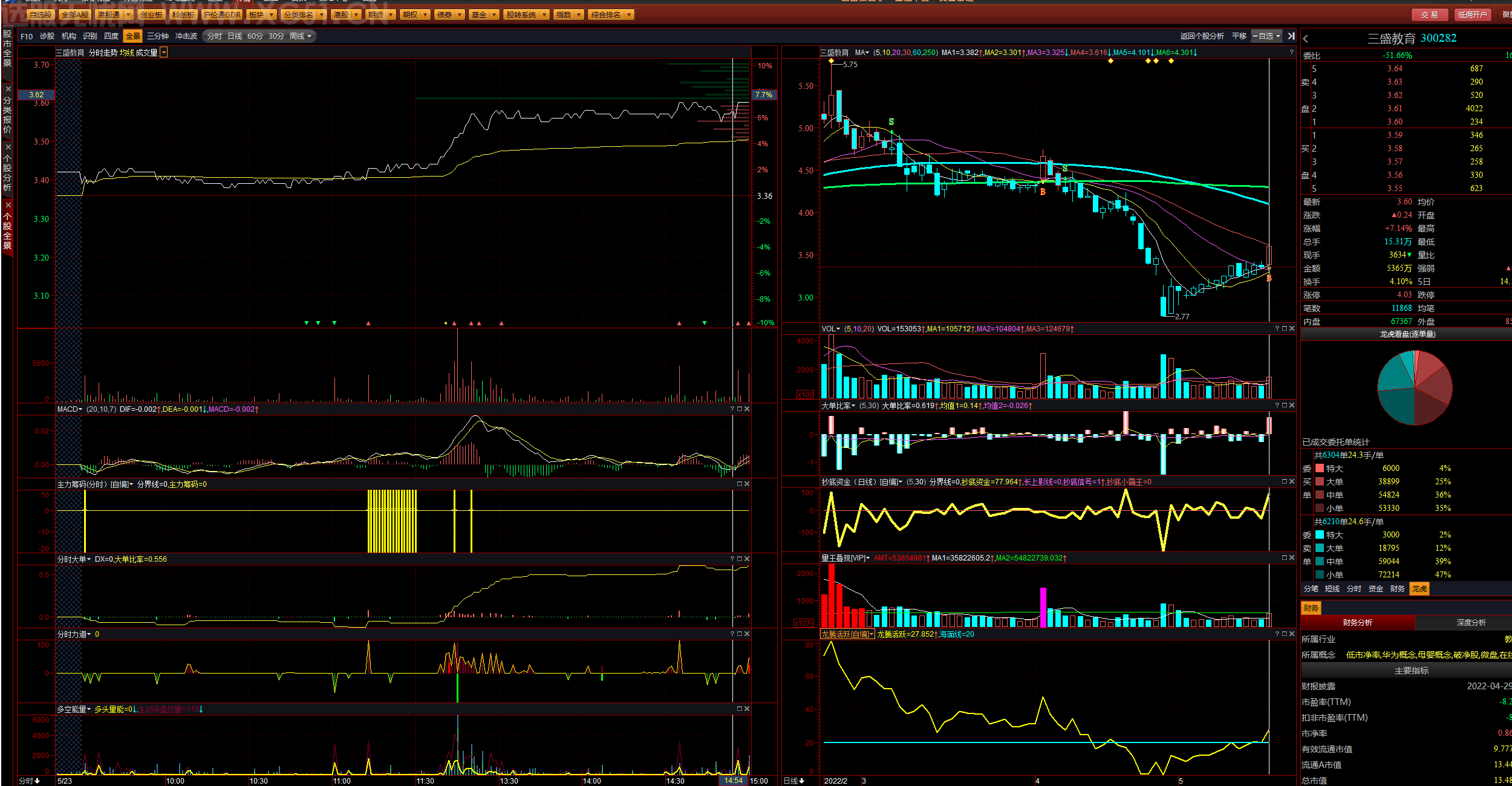Switch chart period to 日线
The width and height of the screenshot is (1512, 786).
tap(235, 36)
